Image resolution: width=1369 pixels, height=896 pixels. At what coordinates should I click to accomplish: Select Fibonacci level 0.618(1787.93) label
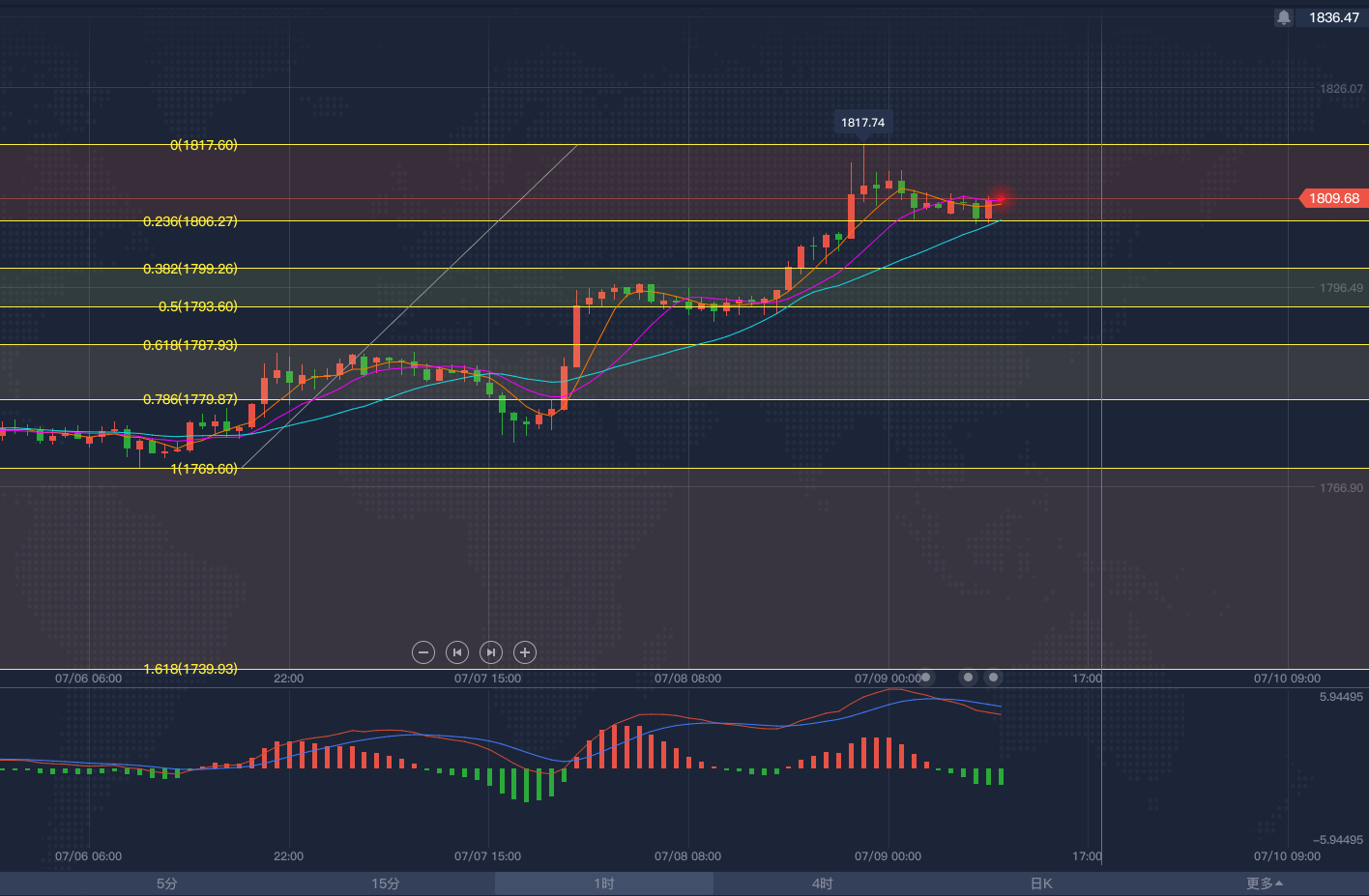coord(190,345)
